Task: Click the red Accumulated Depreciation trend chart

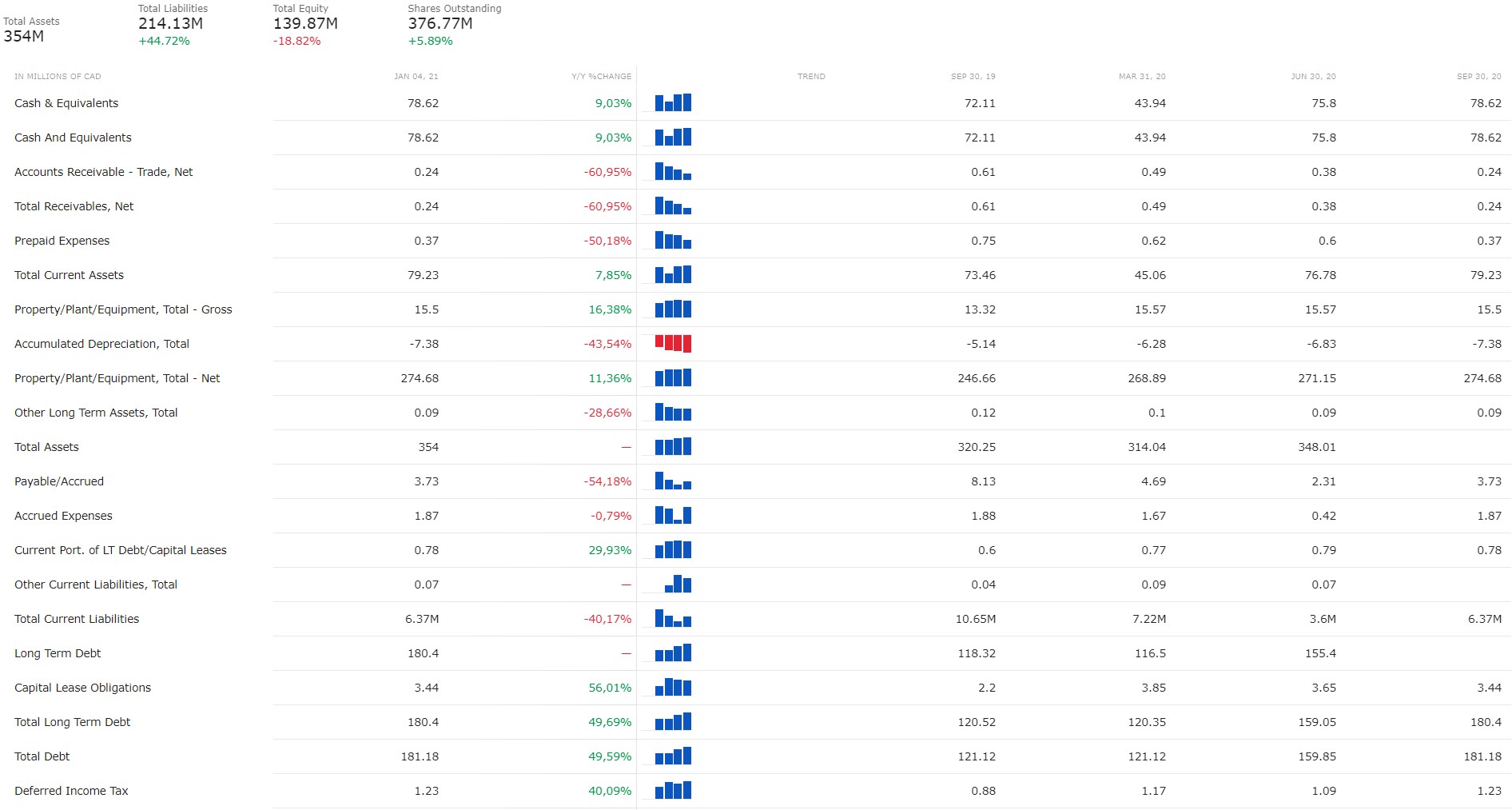Action: pyautogui.click(x=673, y=344)
